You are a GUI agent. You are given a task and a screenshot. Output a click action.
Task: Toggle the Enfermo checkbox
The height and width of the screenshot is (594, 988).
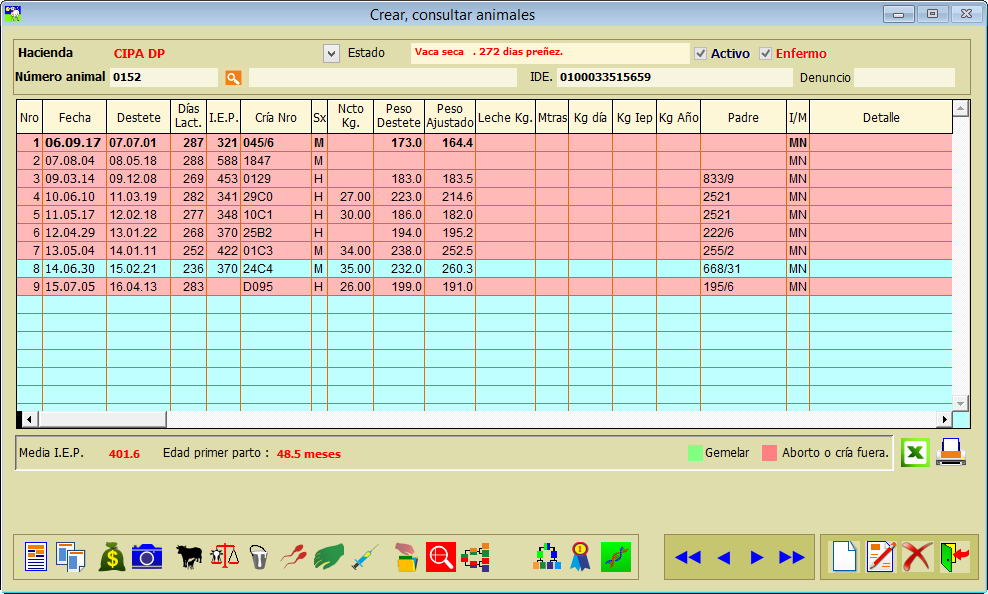(766, 53)
